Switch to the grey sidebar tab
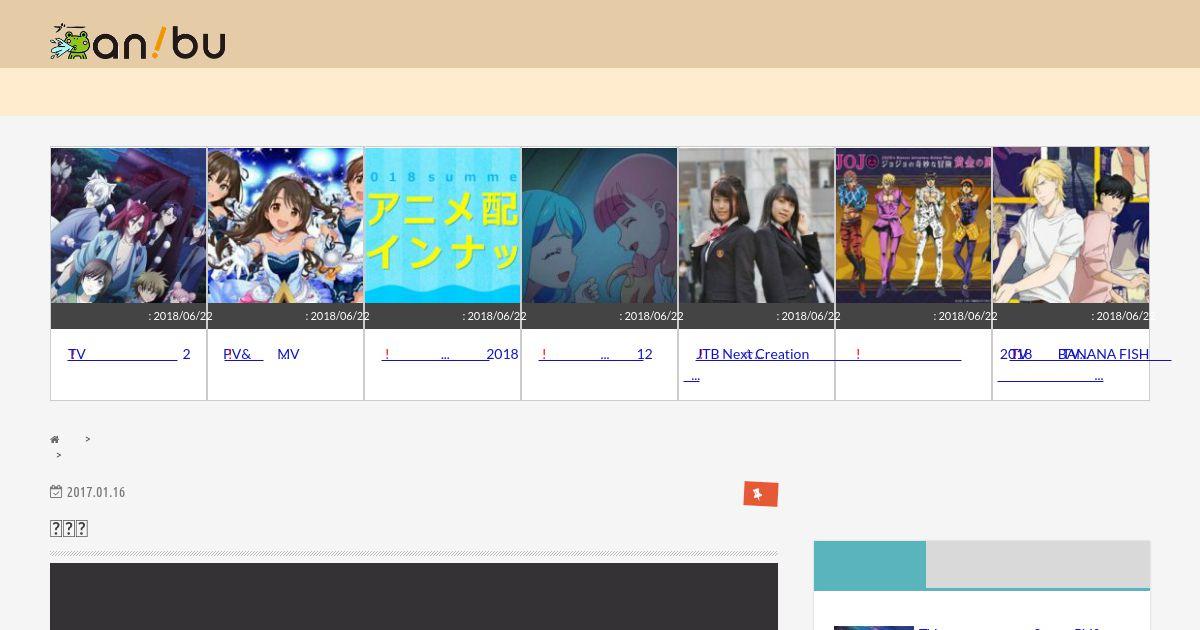 (1038, 564)
